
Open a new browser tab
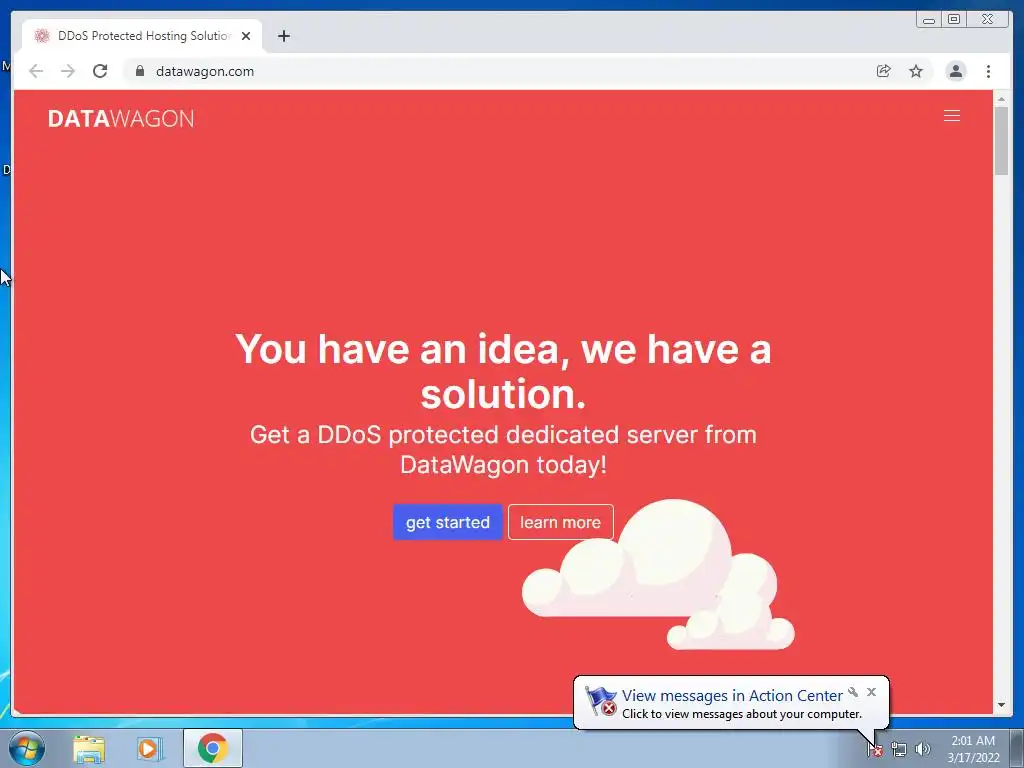[283, 36]
